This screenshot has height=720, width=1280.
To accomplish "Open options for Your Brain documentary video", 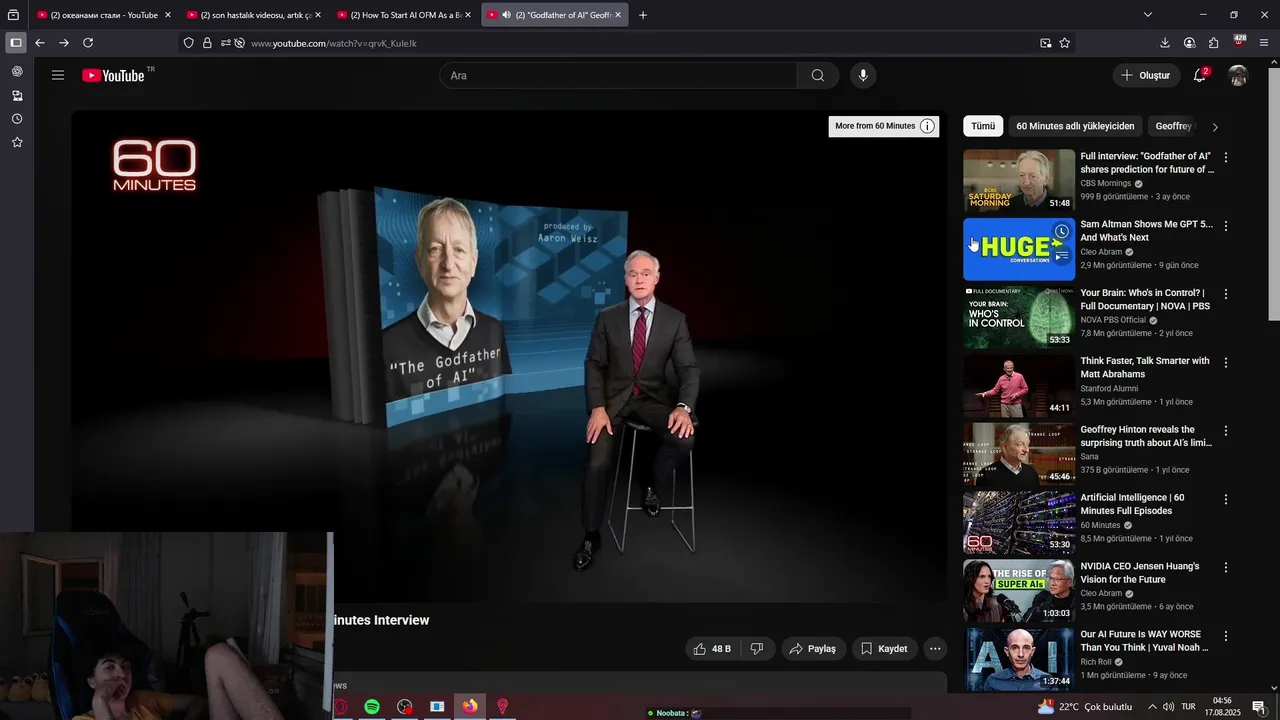I will click(x=1226, y=294).
